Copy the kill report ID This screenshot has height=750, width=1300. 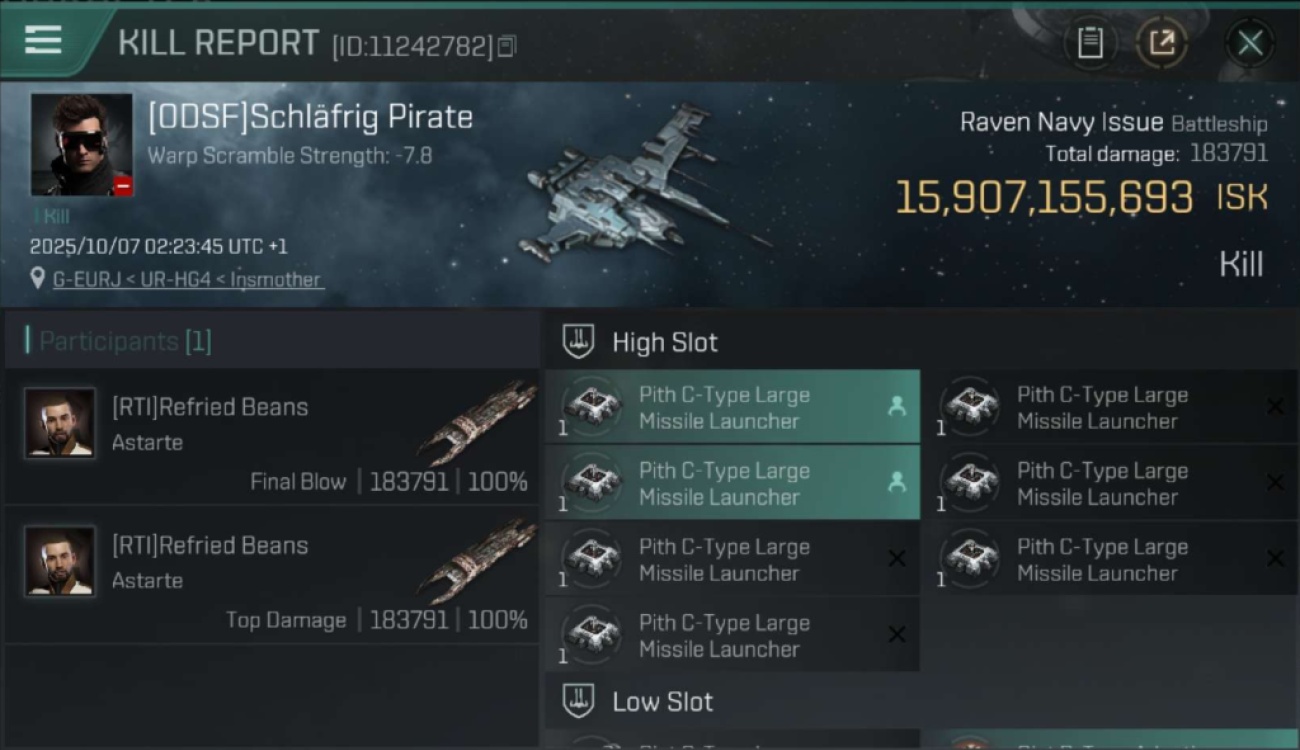[507, 46]
